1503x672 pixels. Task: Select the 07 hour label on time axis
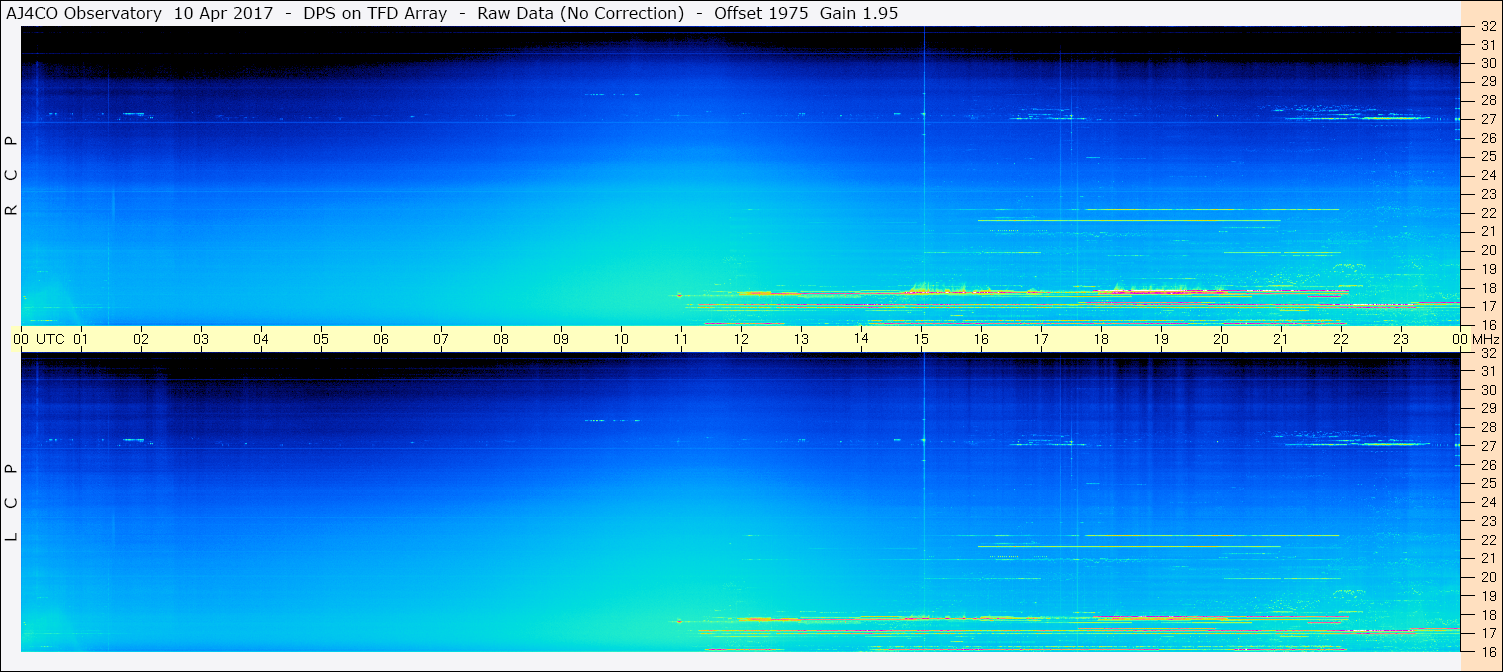pos(441,339)
